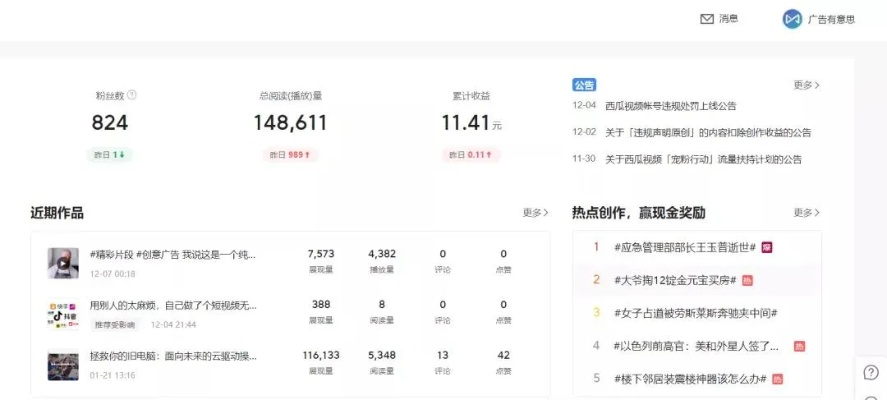Screen dimensions: 887x400
Task: Open 消息 in the top bar
Action: click(x=729, y=19)
